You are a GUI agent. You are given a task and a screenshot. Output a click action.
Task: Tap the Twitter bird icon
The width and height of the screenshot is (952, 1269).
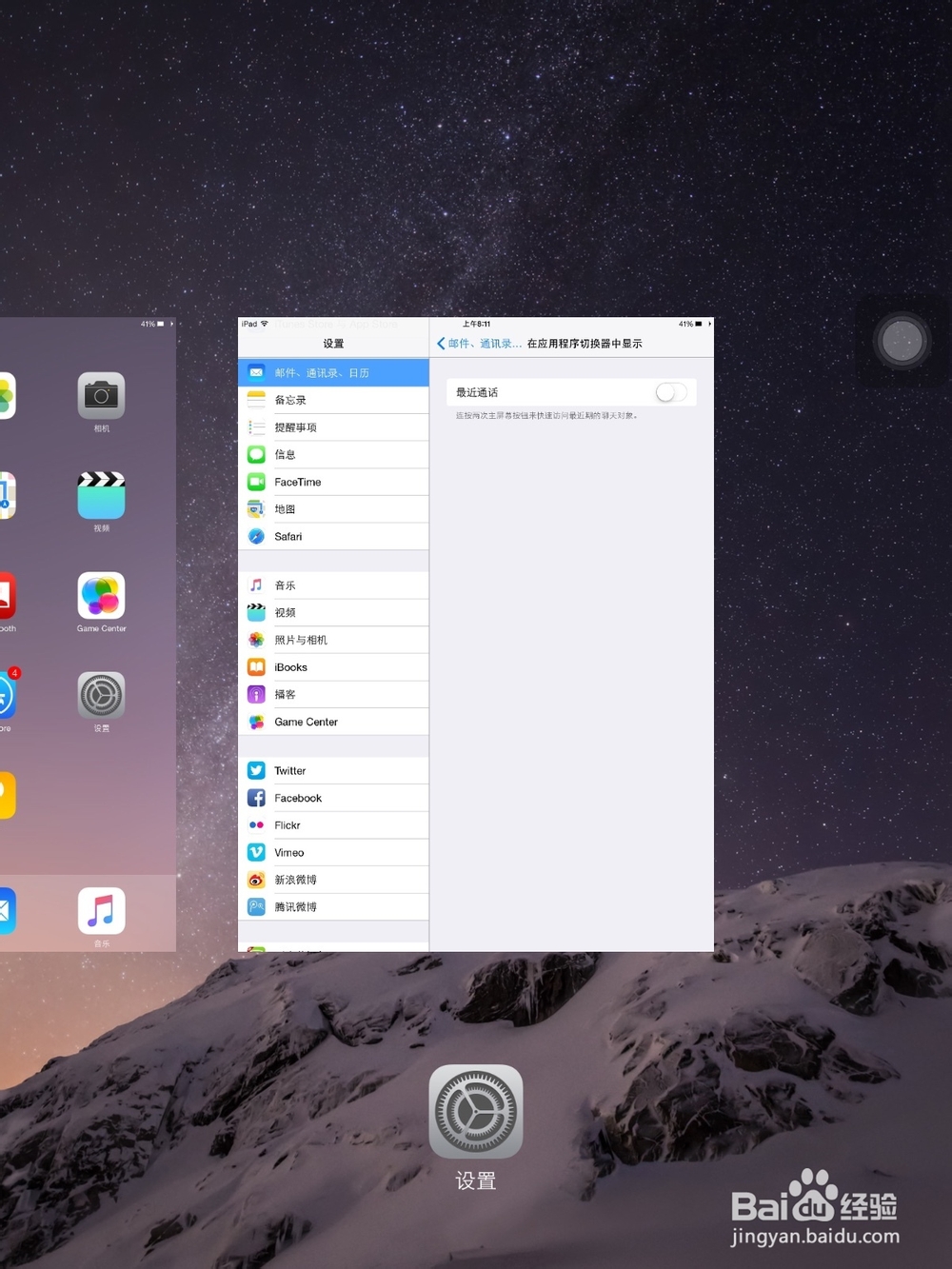[x=256, y=770]
